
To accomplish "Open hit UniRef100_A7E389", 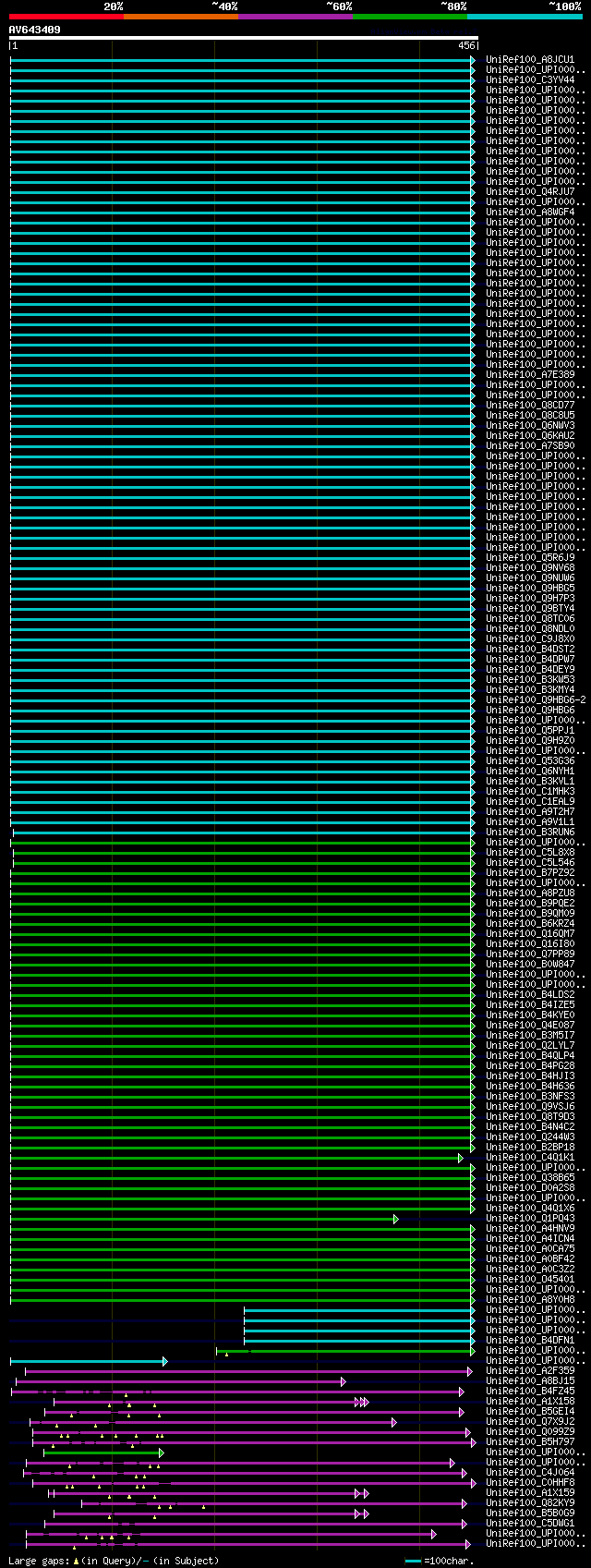I will tap(530, 375).
